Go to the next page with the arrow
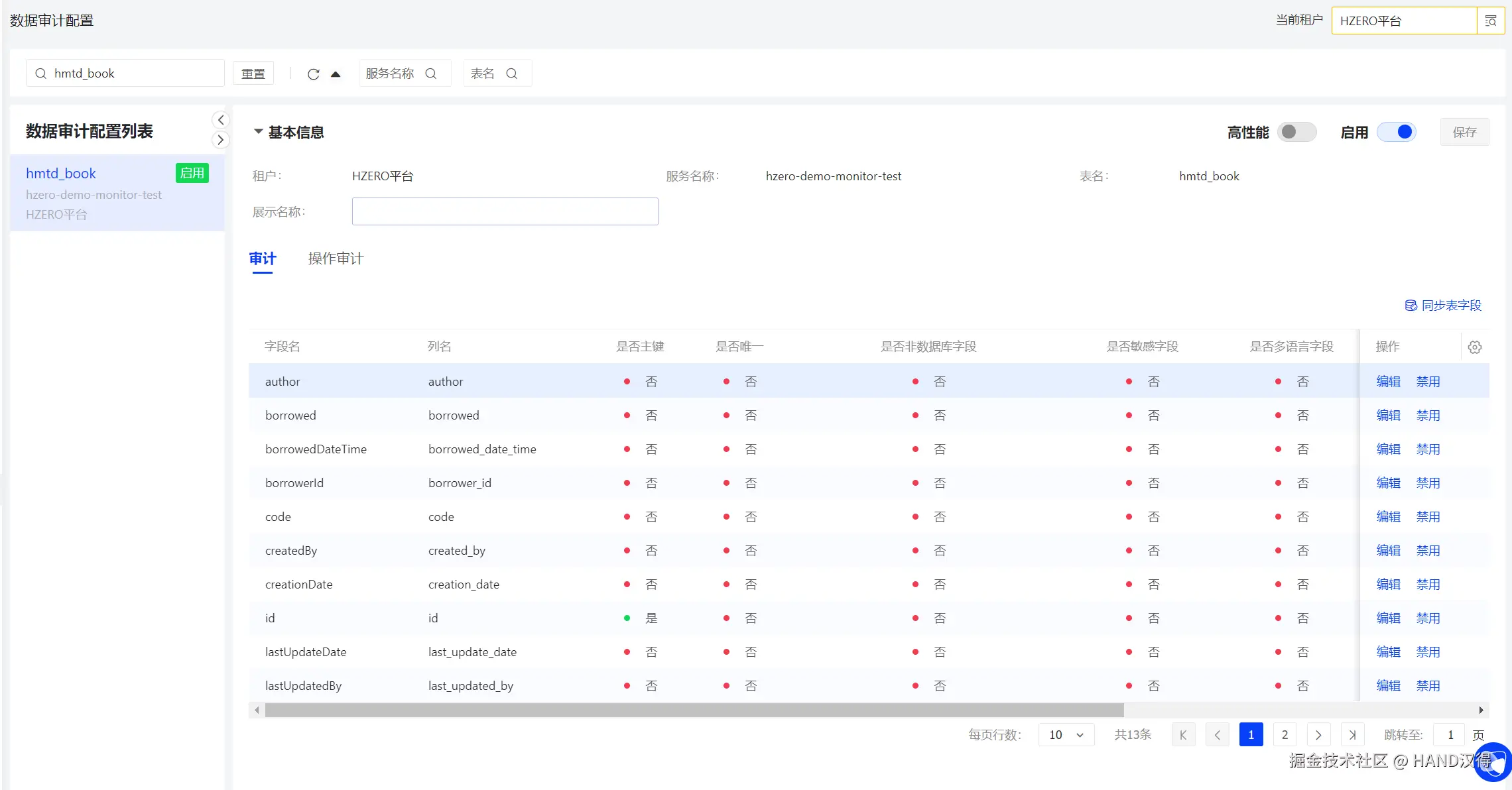Image resolution: width=1512 pixels, height=790 pixels. [x=1318, y=735]
